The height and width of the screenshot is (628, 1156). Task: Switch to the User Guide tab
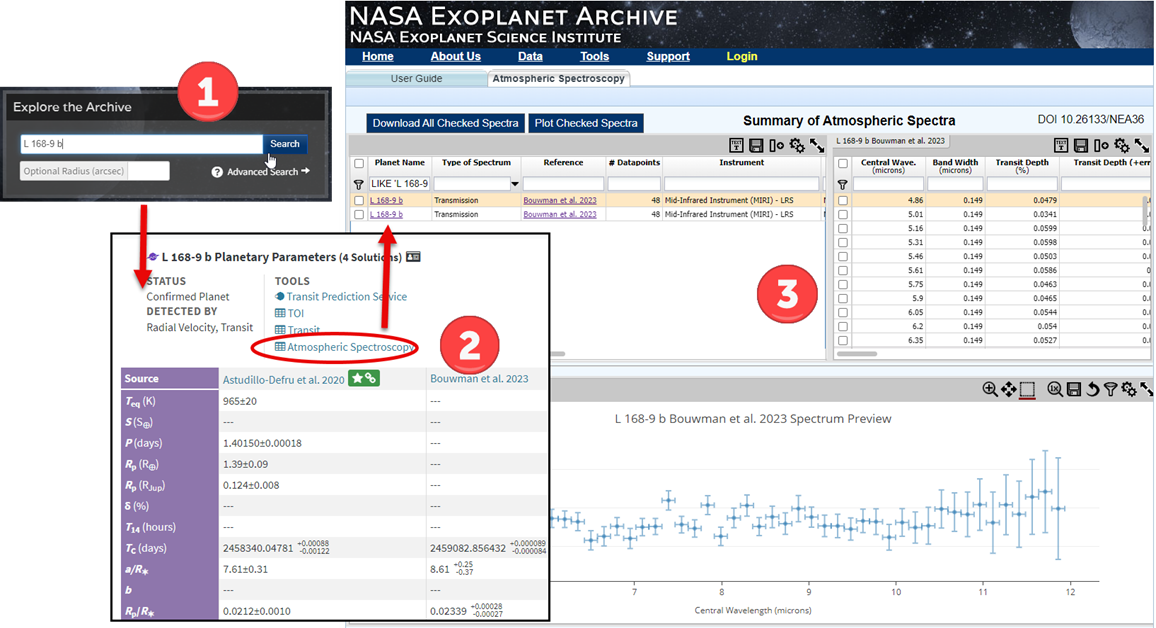point(417,79)
